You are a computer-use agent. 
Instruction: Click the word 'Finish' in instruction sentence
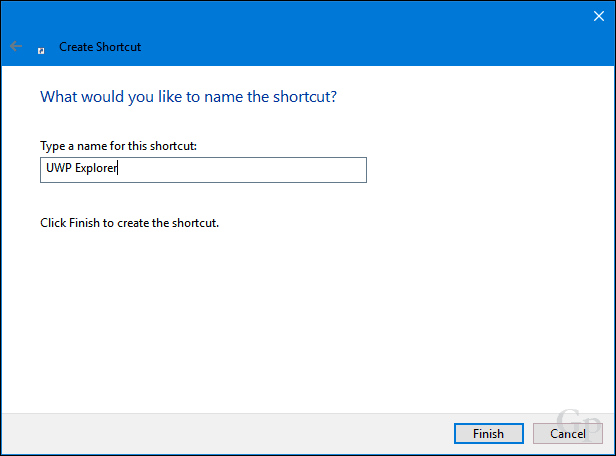84,223
